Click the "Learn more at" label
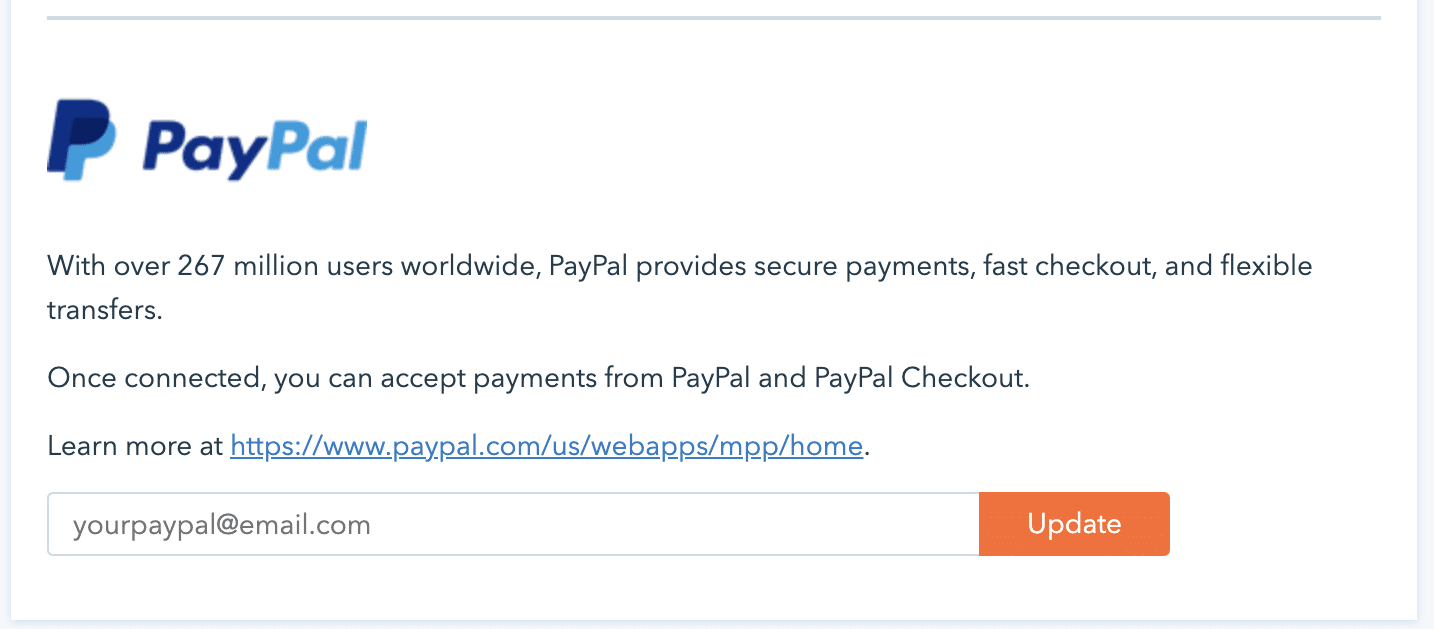1434x629 pixels. pyautogui.click(x=135, y=446)
